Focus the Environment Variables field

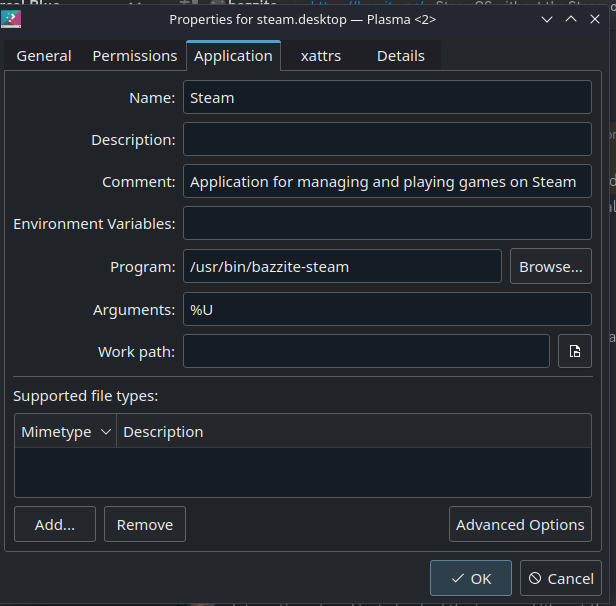387,224
